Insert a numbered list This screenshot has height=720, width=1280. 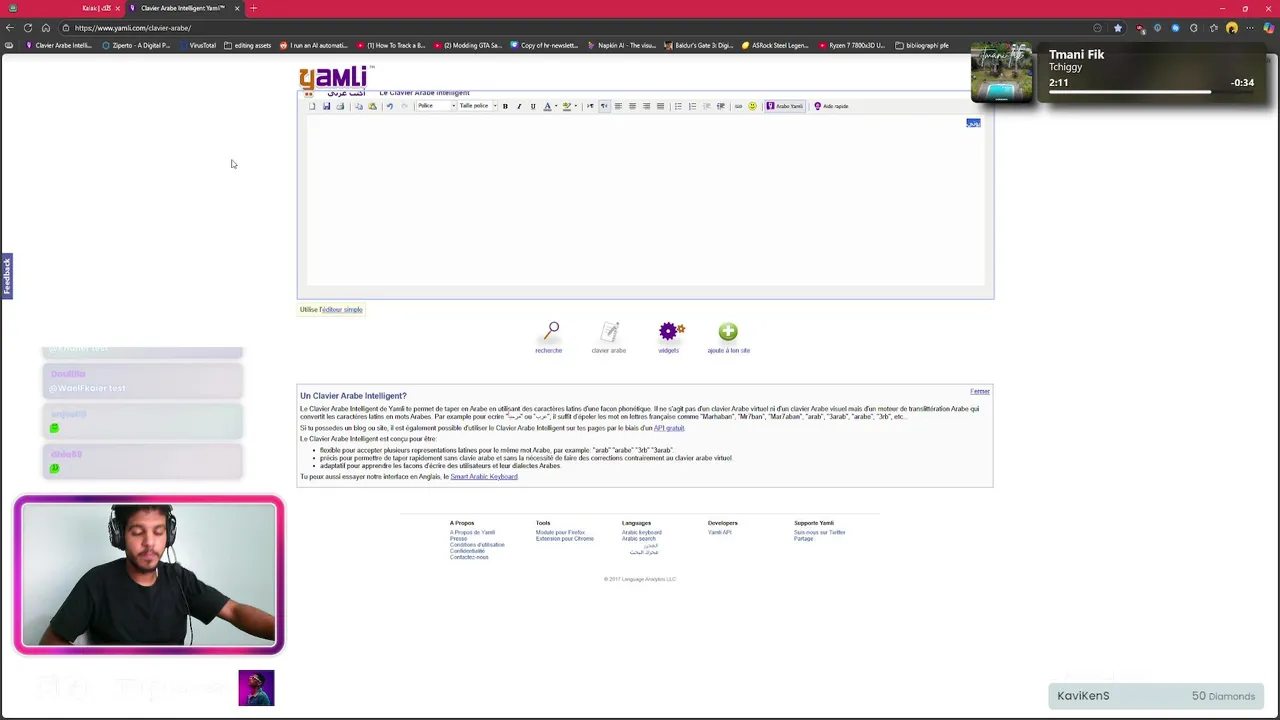tap(692, 106)
